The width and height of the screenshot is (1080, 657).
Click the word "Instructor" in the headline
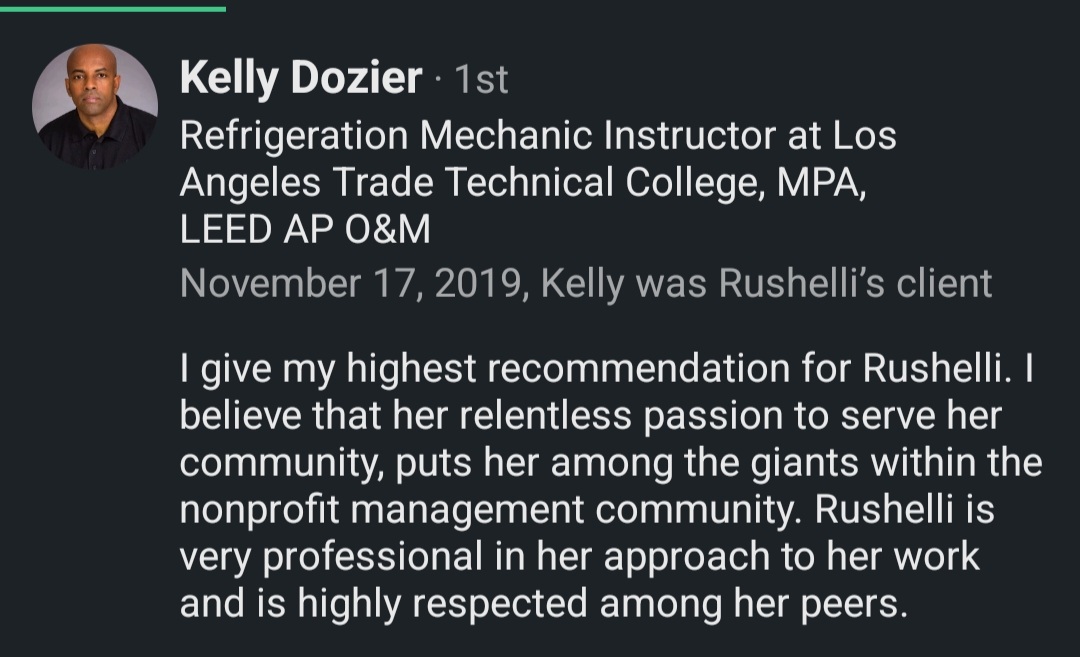(689, 135)
